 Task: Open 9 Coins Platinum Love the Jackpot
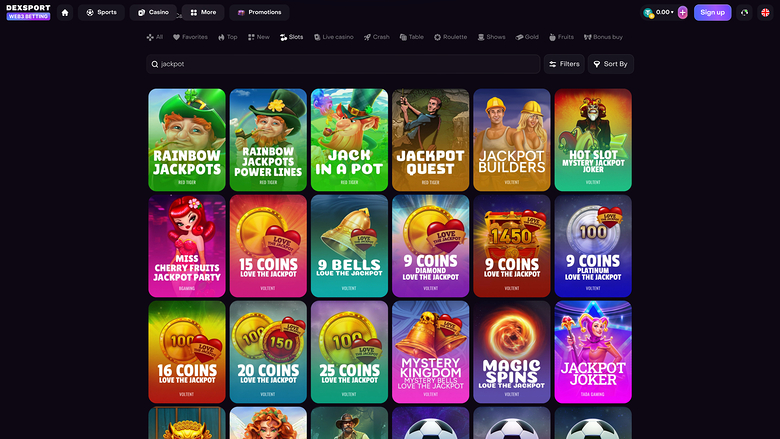point(593,246)
